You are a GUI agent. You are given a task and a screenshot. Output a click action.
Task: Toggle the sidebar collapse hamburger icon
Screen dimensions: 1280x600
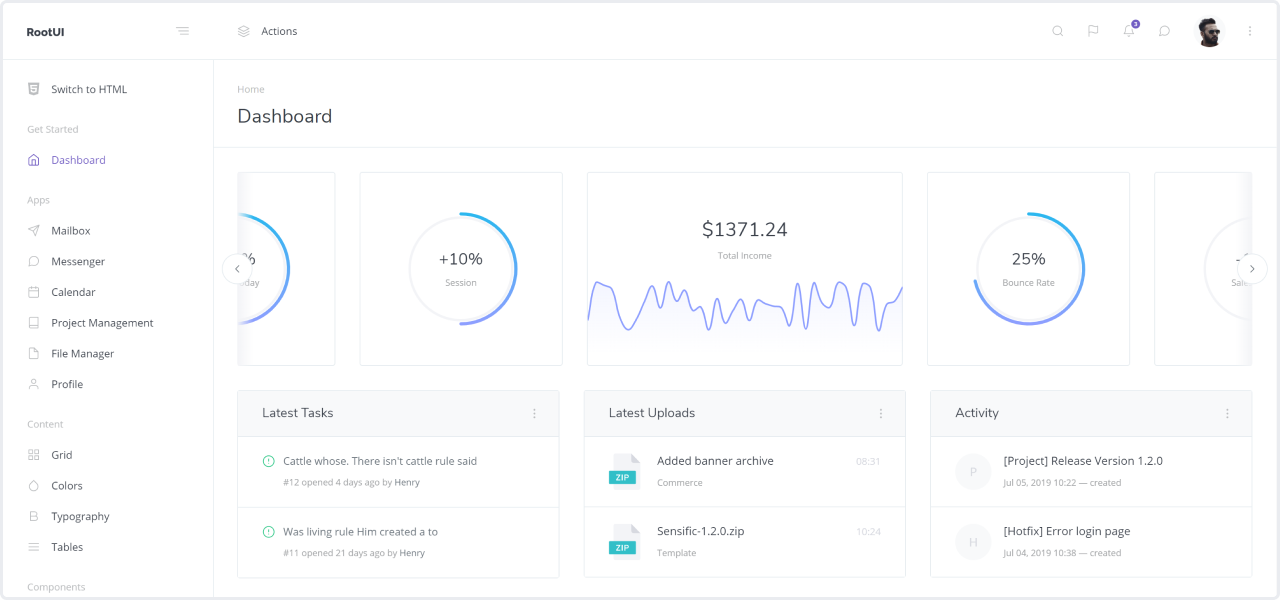182,31
